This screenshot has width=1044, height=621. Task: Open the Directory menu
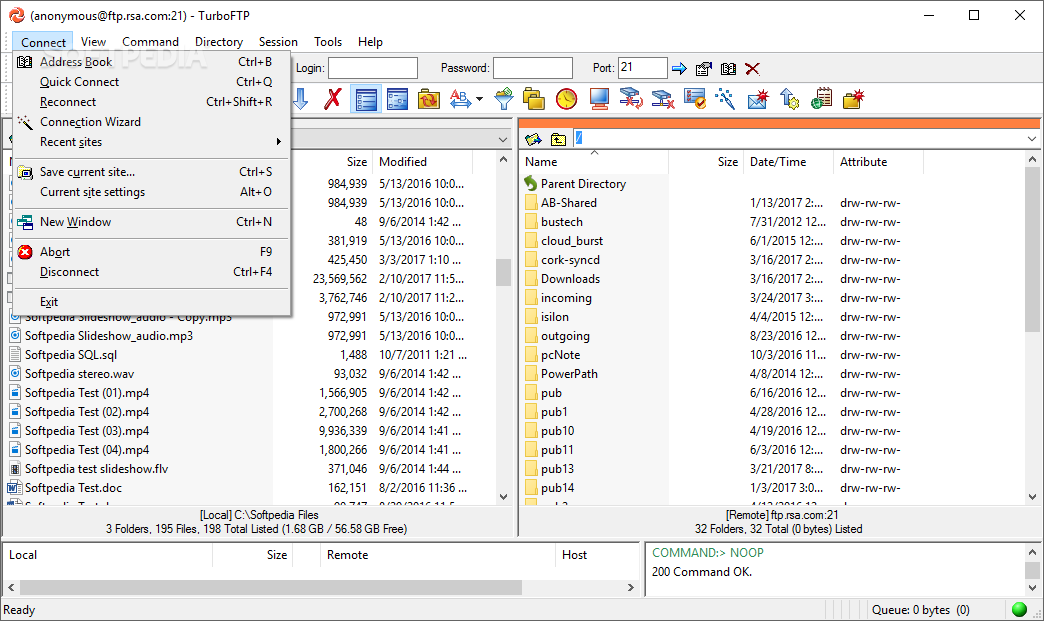pyautogui.click(x=218, y=42)
